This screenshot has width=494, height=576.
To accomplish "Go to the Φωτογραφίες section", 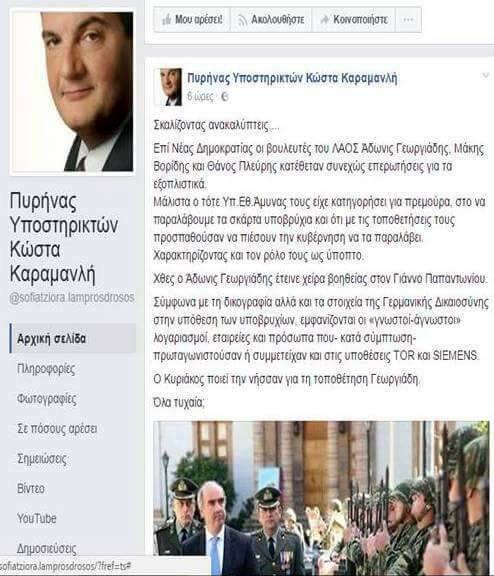I will 47,399.
